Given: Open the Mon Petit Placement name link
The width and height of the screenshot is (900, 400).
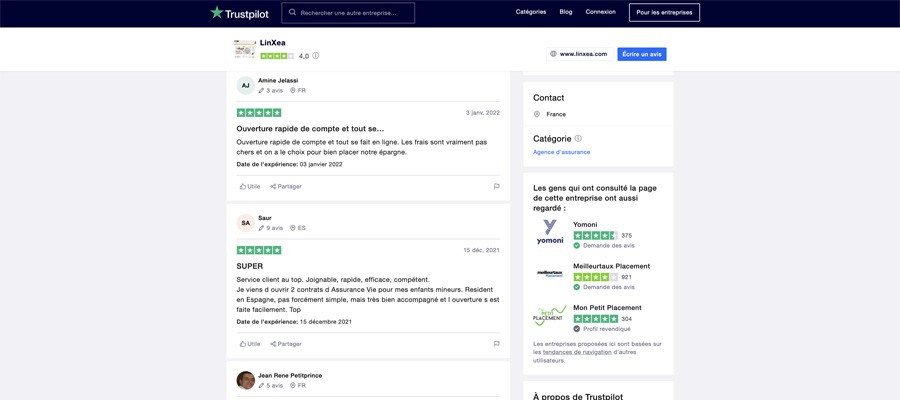Looking at the screenshot, I should coord(607,308).
